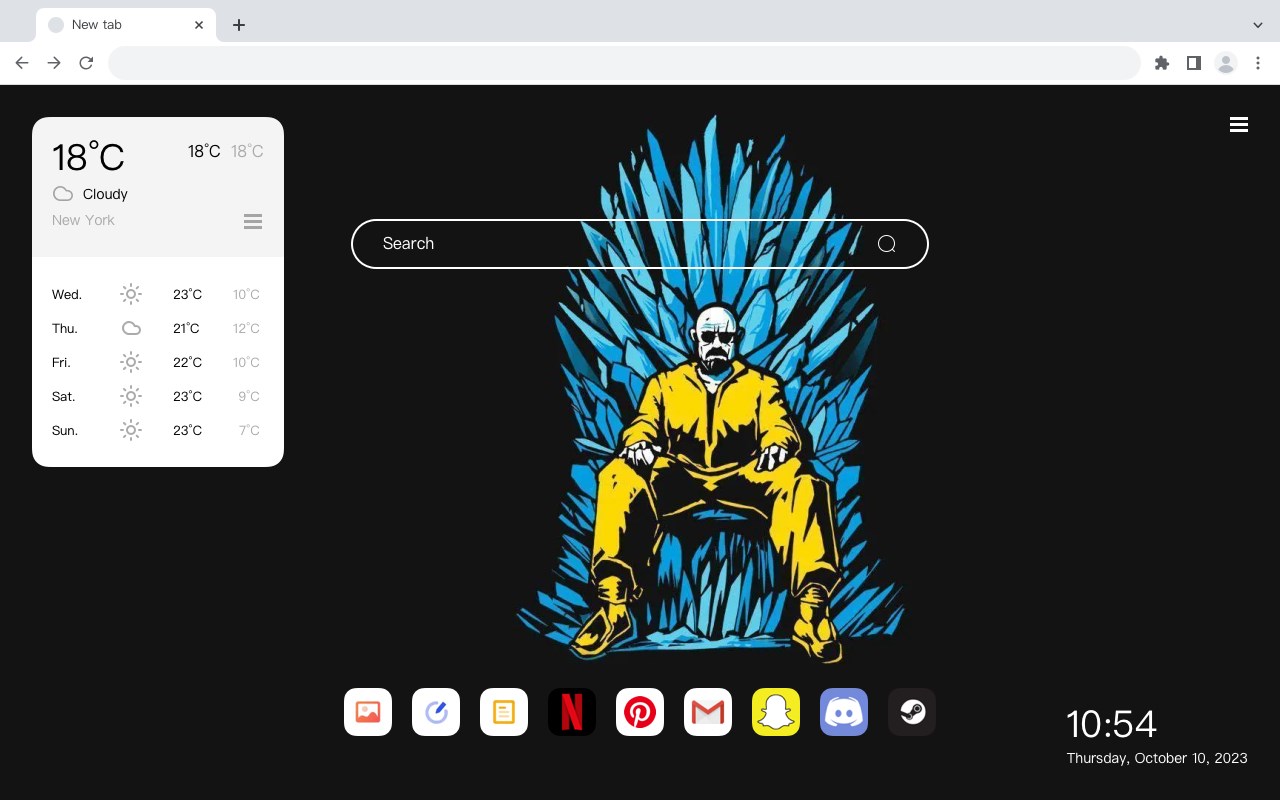Click the Cloudy condition icon
Image resolution: width=1280 pixels, height=800 pixels.
click(63, 194)
